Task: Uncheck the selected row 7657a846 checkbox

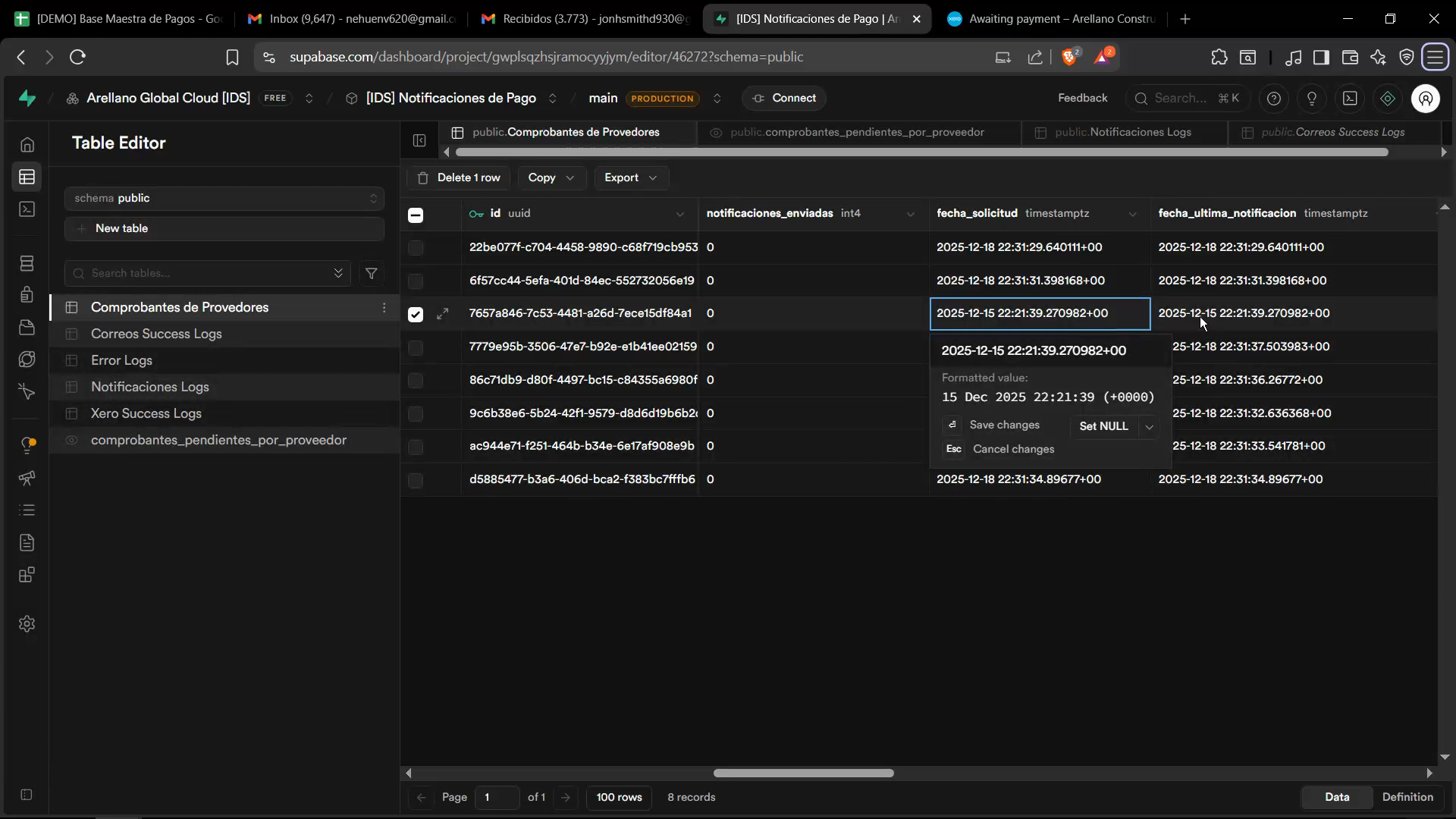Action: click(416, 314)
